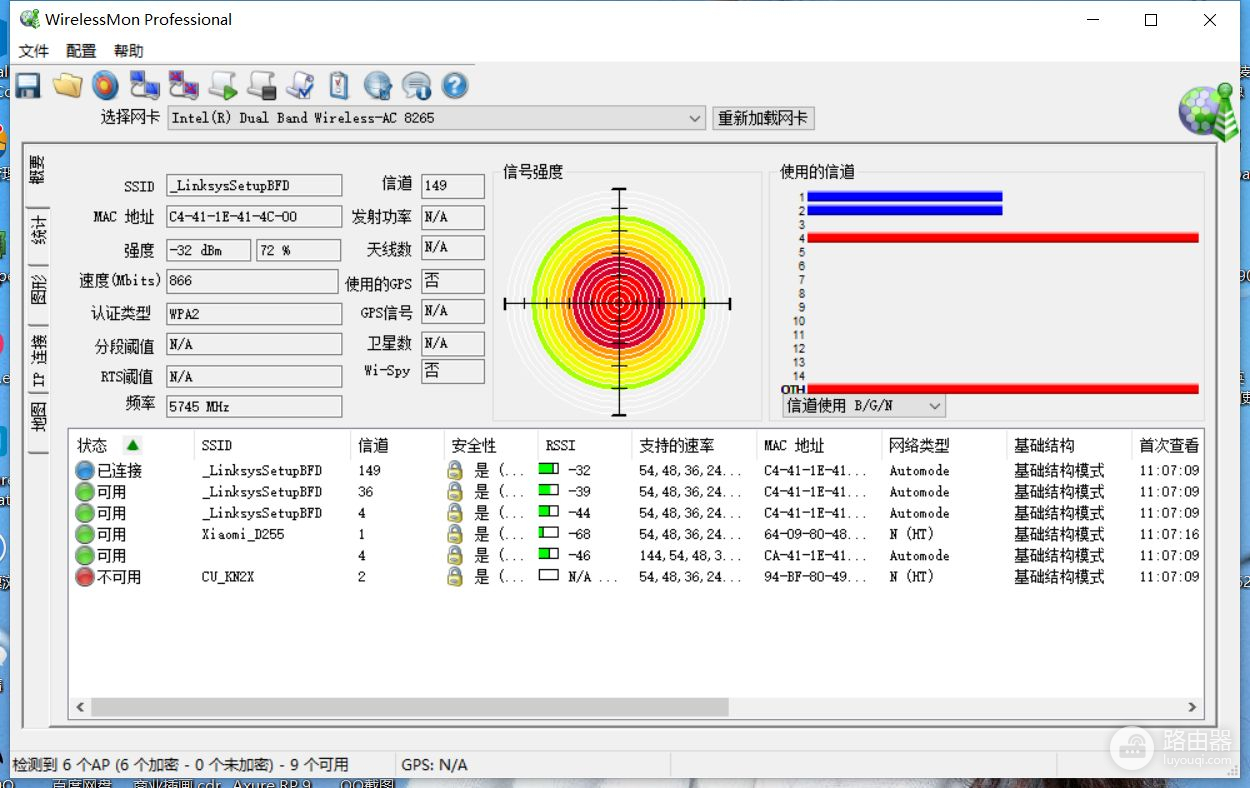Select the Xiaomi_D255 network row
The width and height of the screenshot is (1250, 788).
(243, 534)
